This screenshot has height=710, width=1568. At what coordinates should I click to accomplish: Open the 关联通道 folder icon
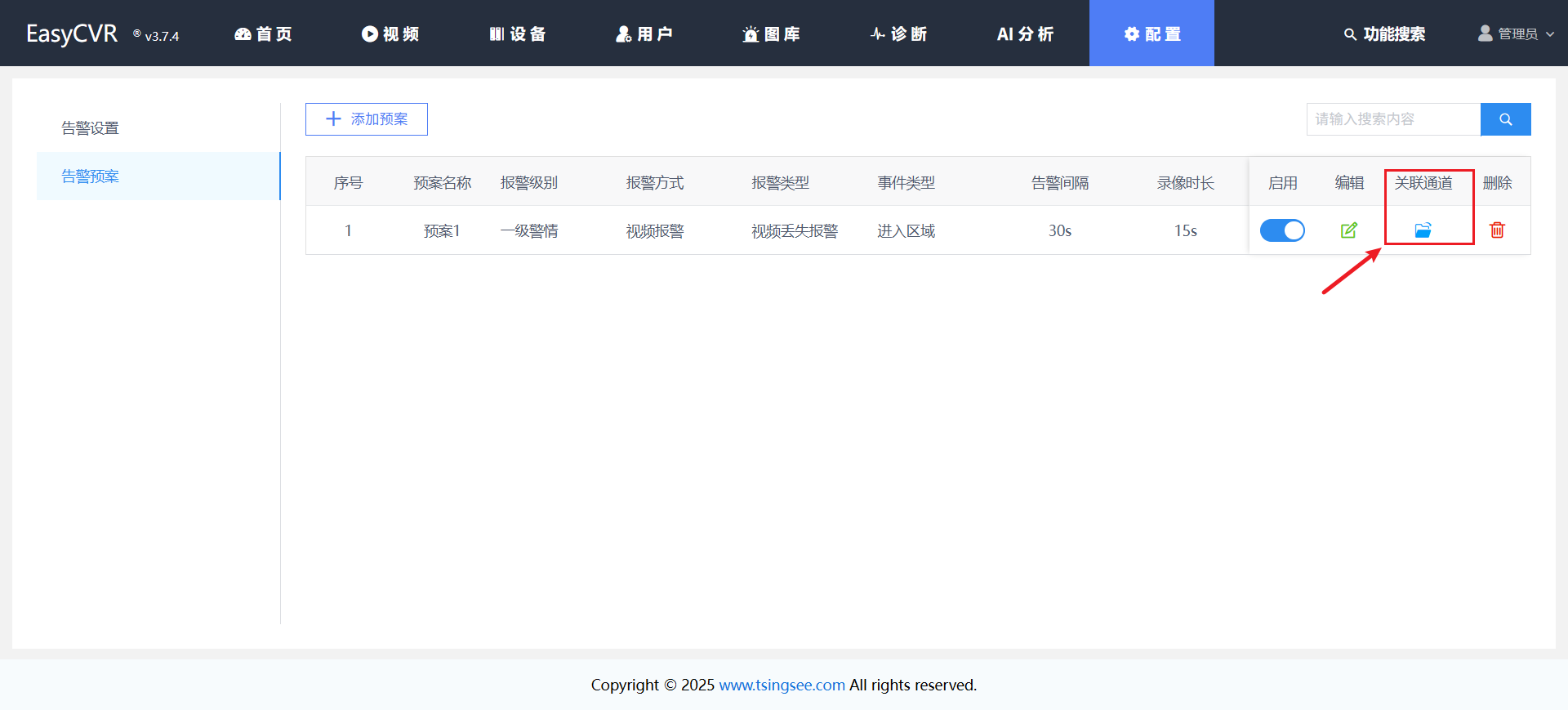(x=1423, y=230)
